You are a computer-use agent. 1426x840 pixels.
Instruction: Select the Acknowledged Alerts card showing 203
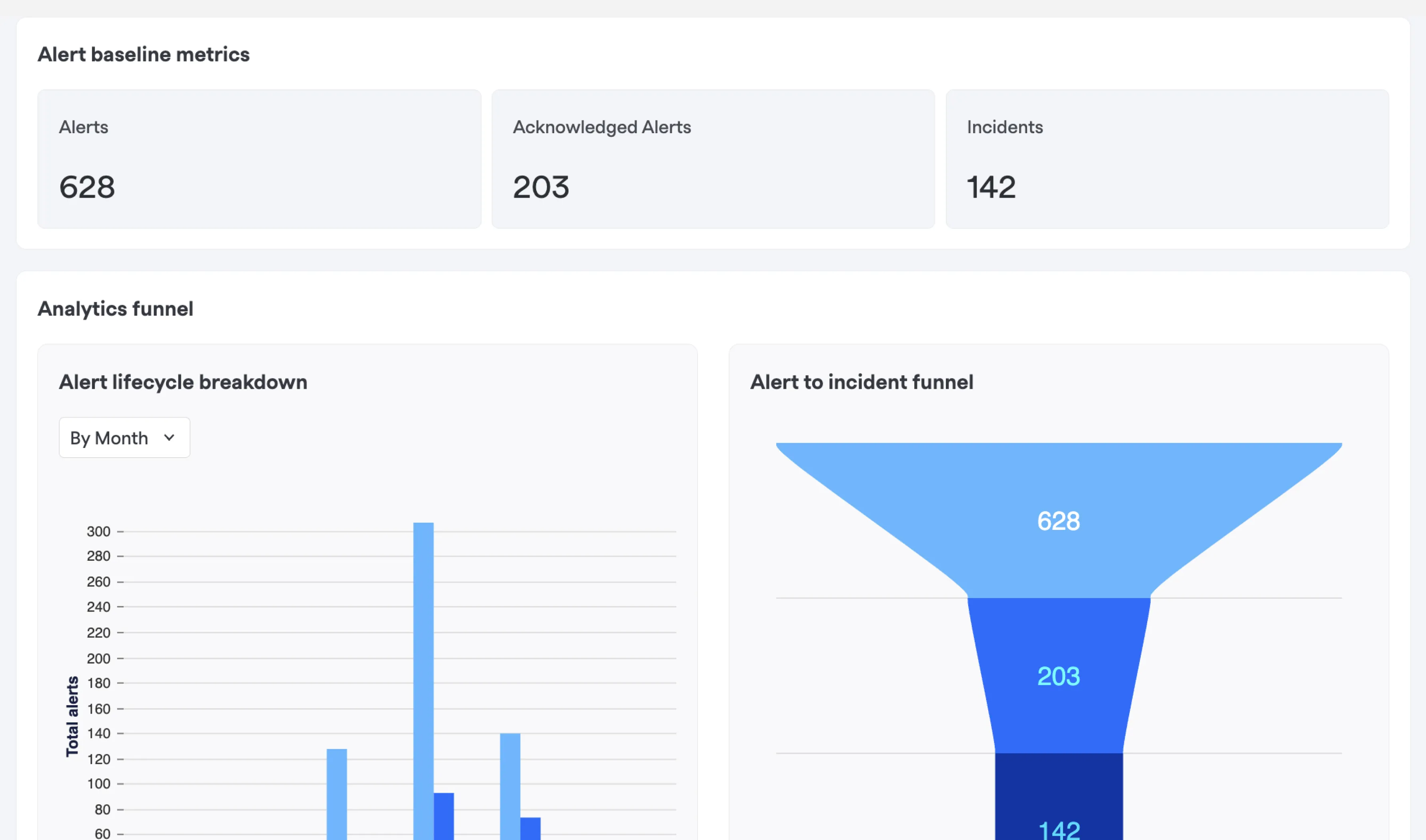713,159
